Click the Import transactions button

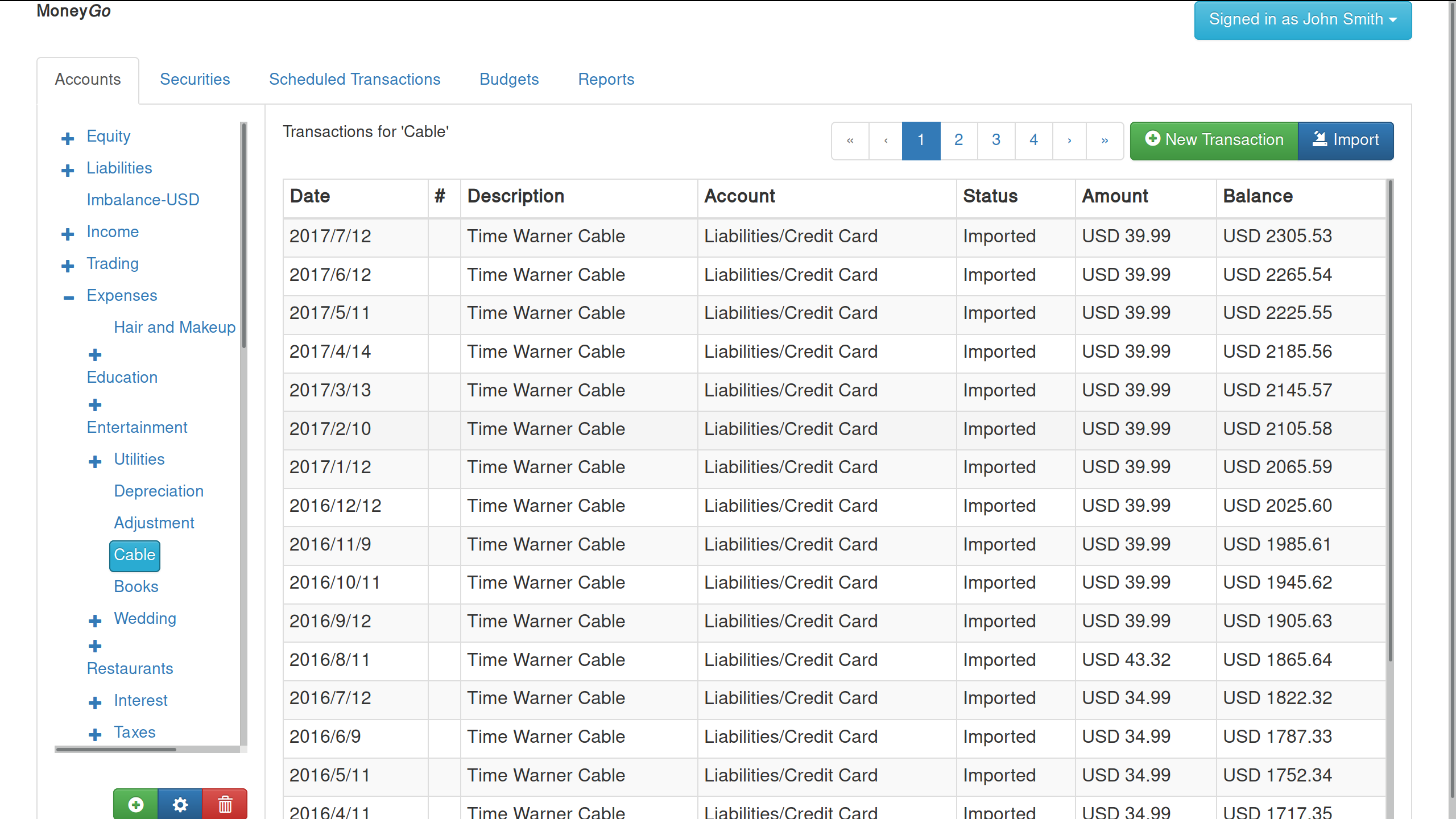tap(1346, 140)
